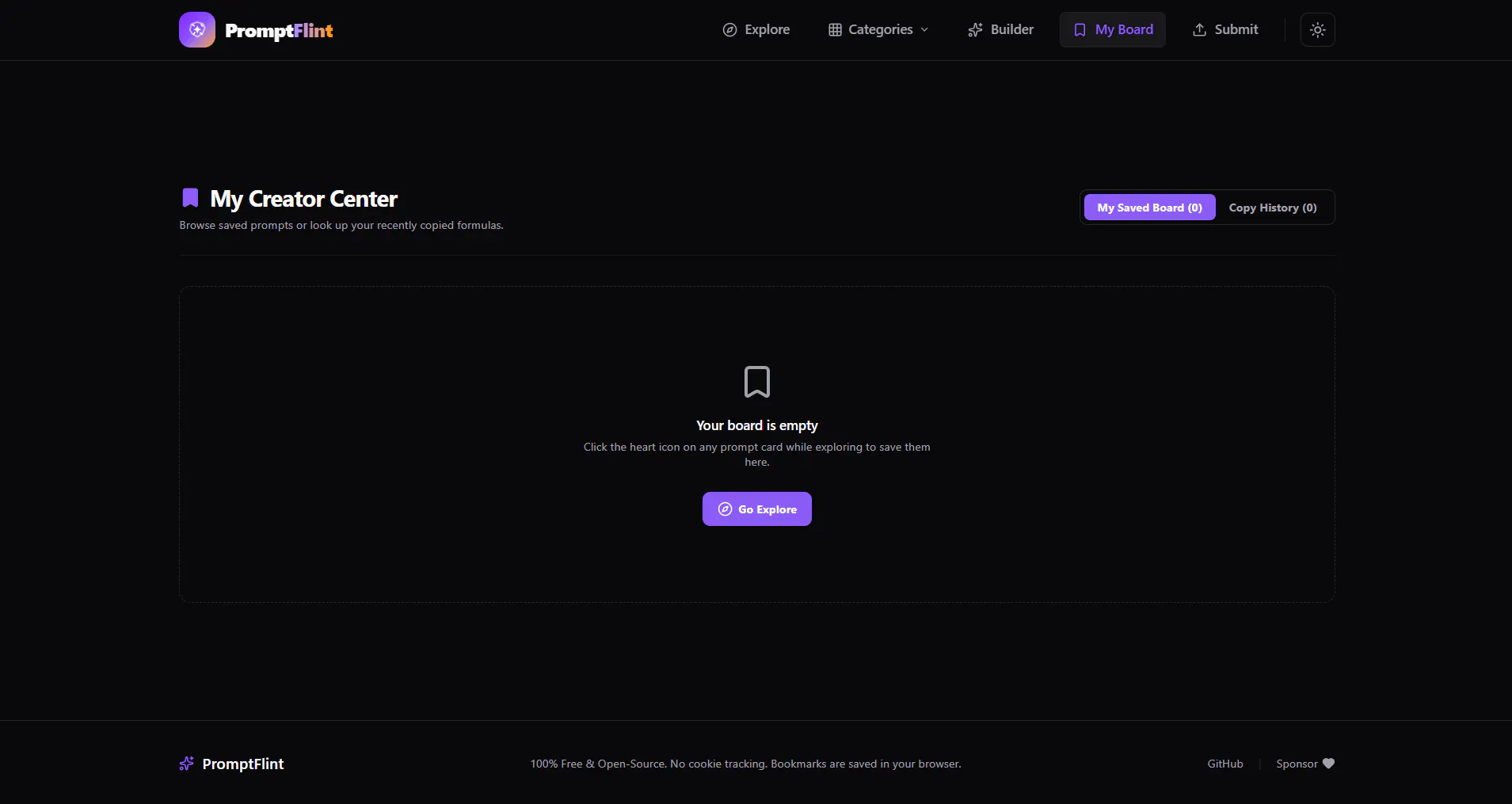Image resolution: width=1512 pixels, height=804 pixels.
Task: Click the 'Click the heart icon on any prompt card' hint text
Action: coord(757,455)
